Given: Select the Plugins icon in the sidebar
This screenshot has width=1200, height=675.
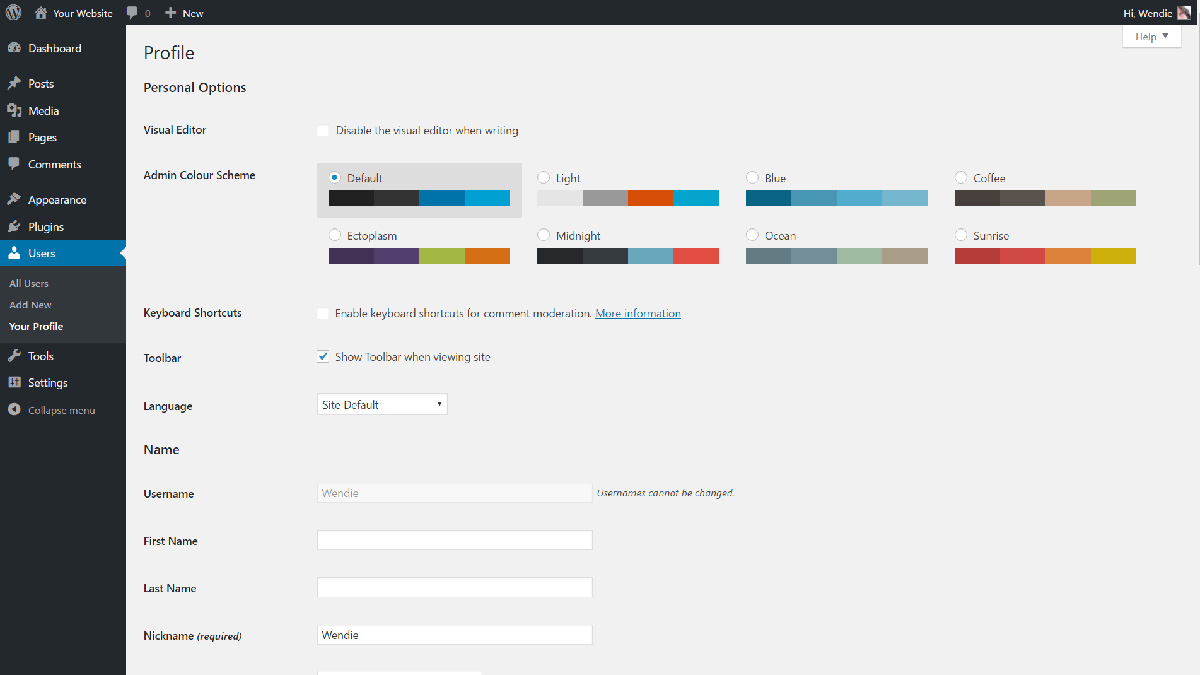Looking at the screenshot, I should point(16,226).
